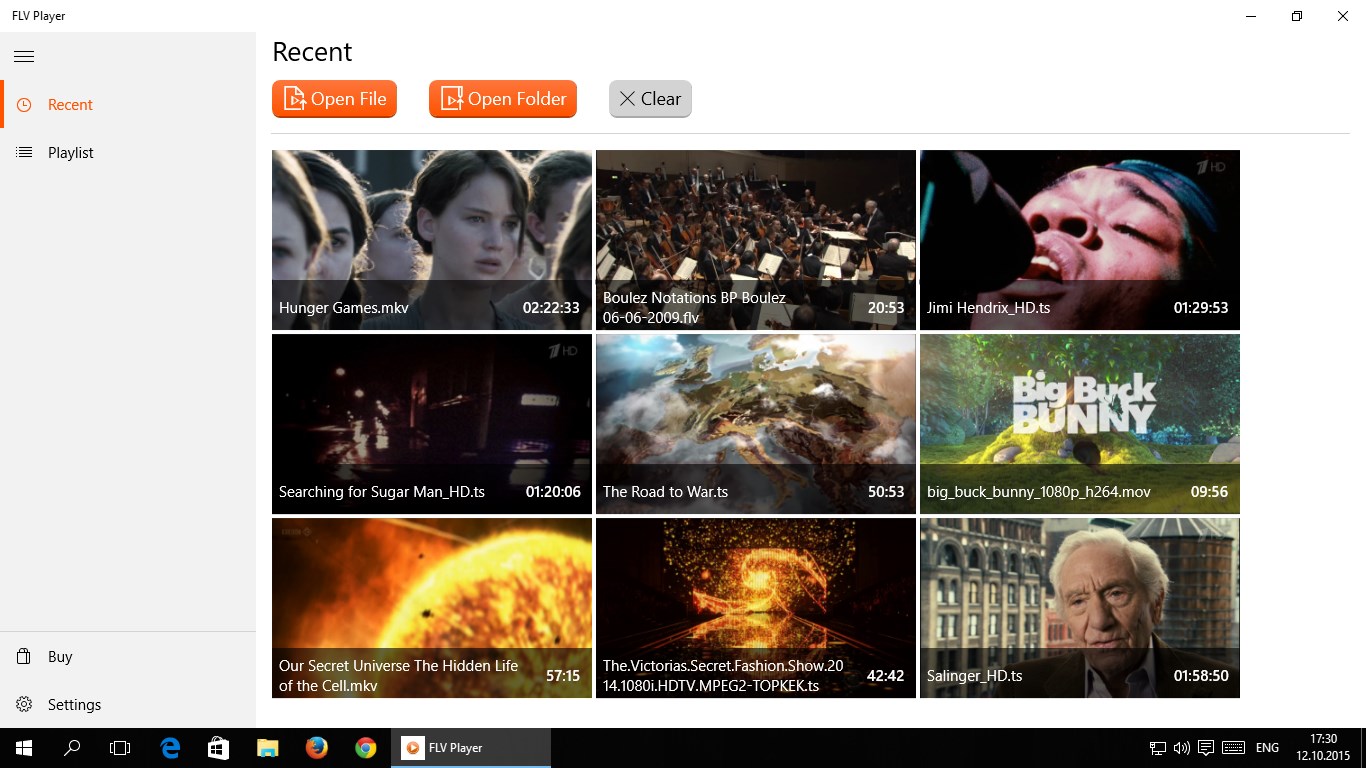The height and width of the screenshot is (768, 1366).
Task: Click the ENG language indicator
Action: point(1266,747)
